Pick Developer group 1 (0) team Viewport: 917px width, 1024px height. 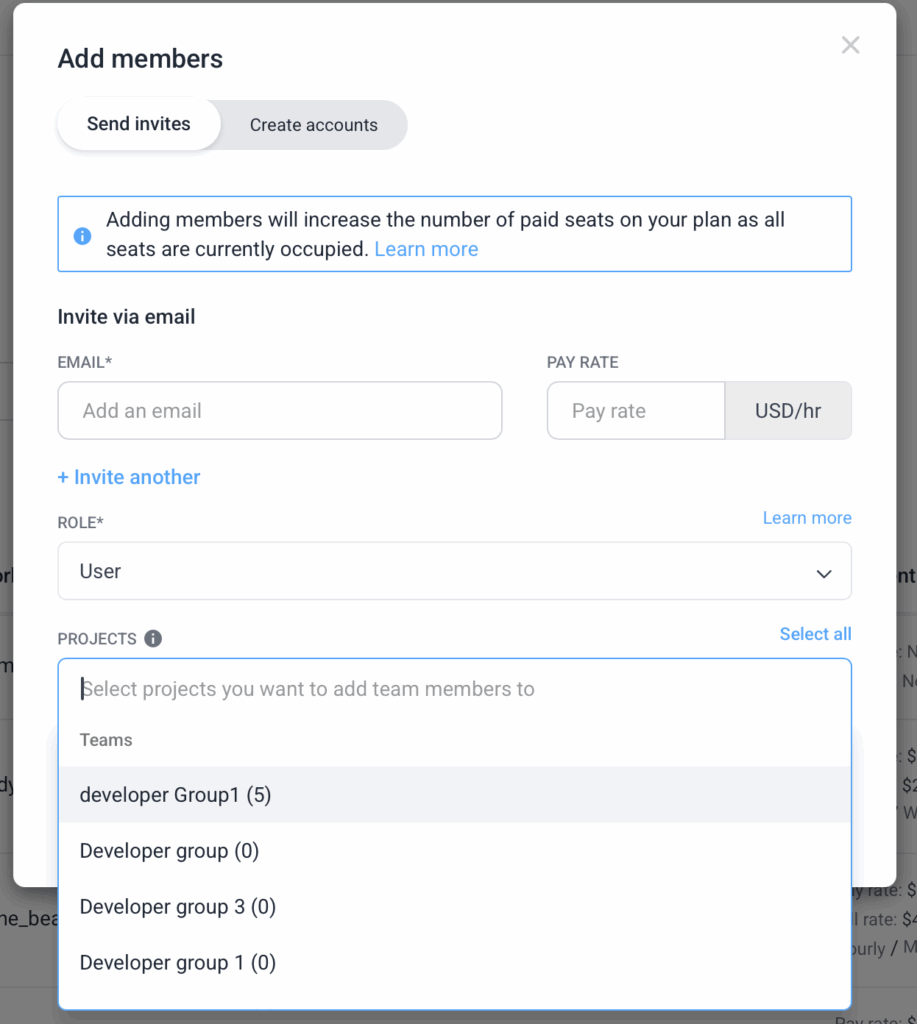[x=178, y=963]
